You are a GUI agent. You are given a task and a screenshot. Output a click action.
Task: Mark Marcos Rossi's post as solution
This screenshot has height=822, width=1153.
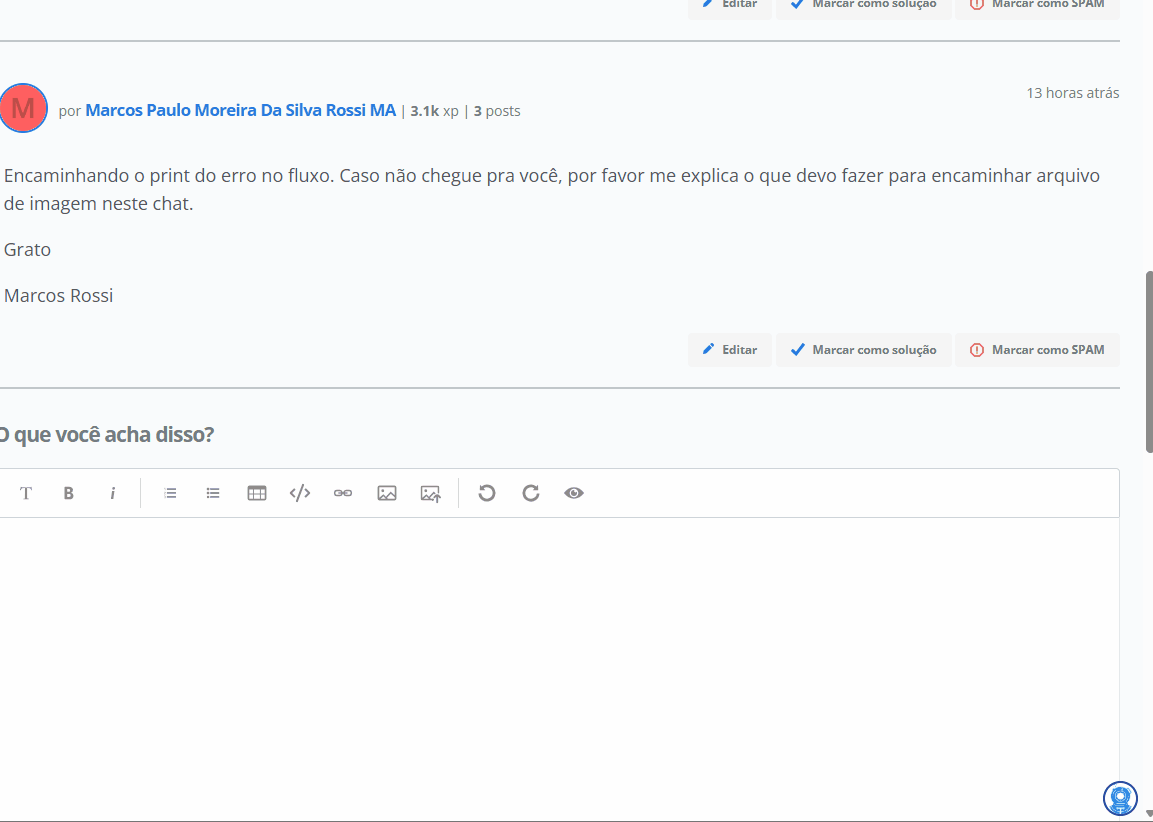pyautogui.click(x=863, y=350)
